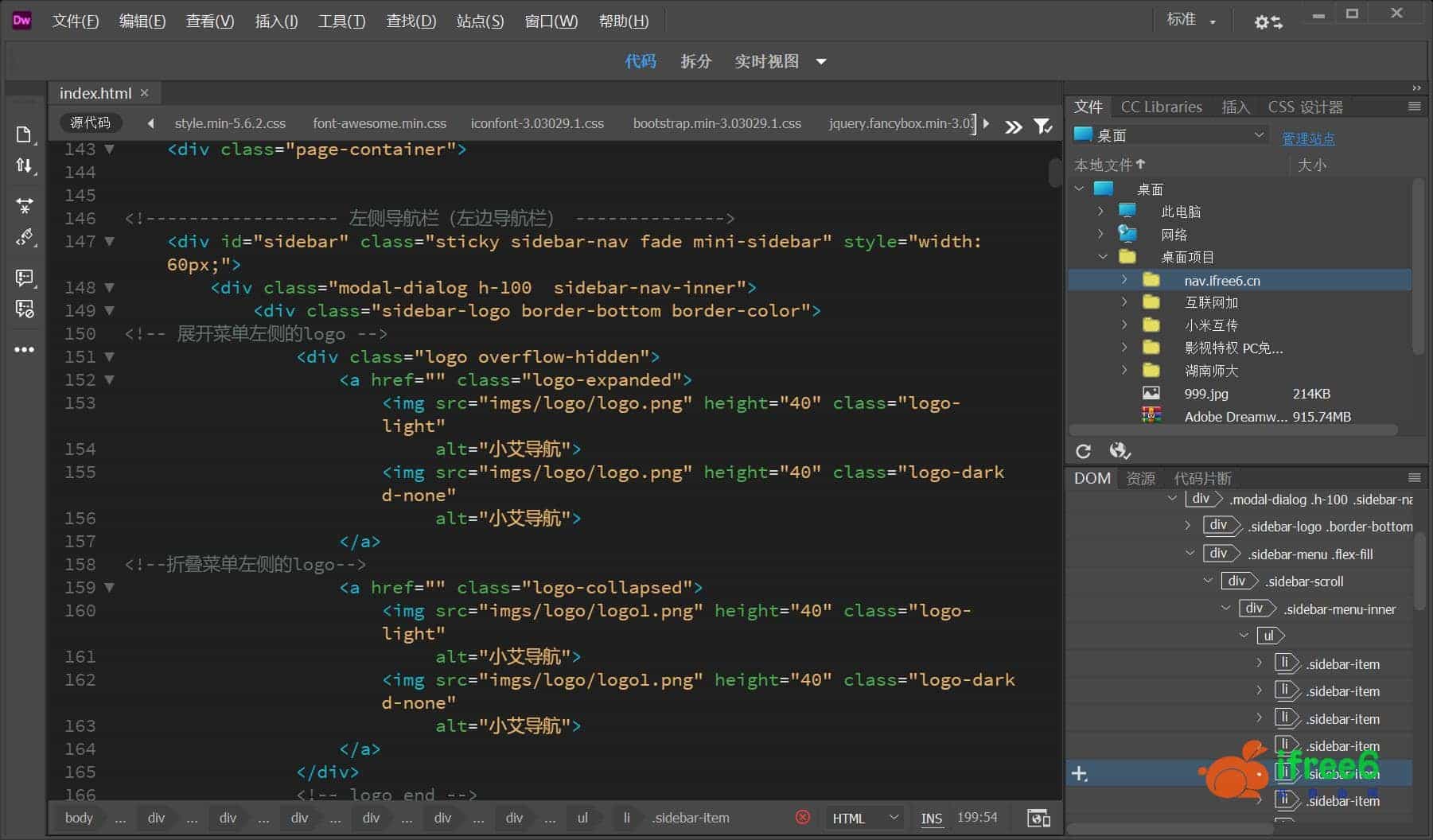
Task: Click the red error indicator in status bar
Action: click(x=803, y=818)
